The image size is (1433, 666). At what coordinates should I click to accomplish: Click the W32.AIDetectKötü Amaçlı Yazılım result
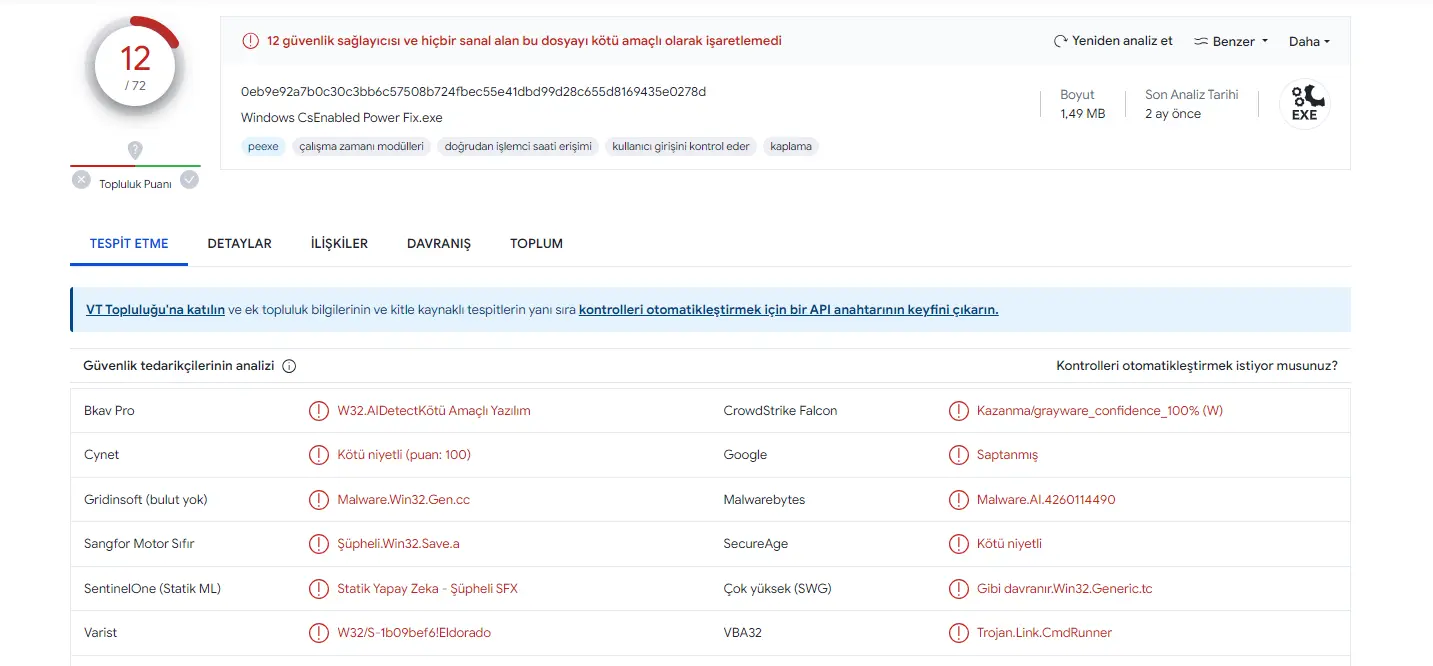point(434,411)
